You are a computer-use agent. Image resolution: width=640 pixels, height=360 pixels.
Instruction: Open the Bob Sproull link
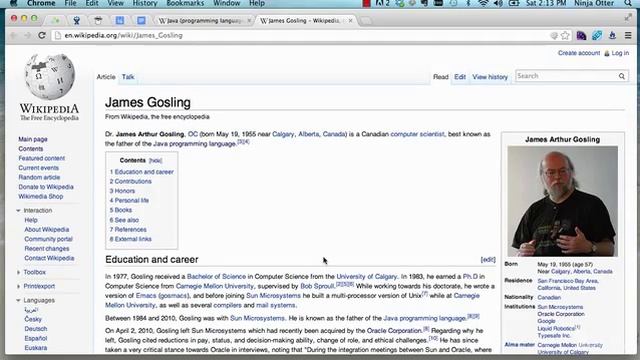317,286
